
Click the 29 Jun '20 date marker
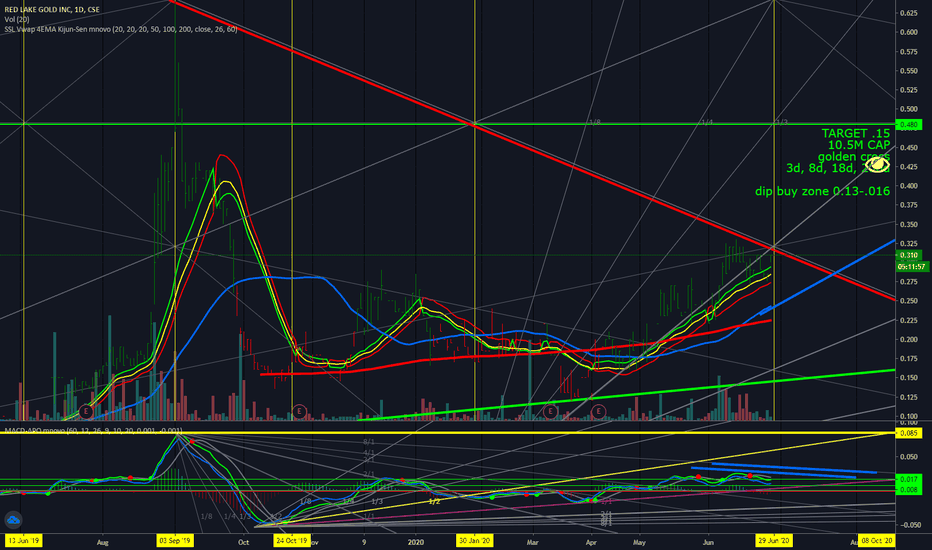[773, 540]
